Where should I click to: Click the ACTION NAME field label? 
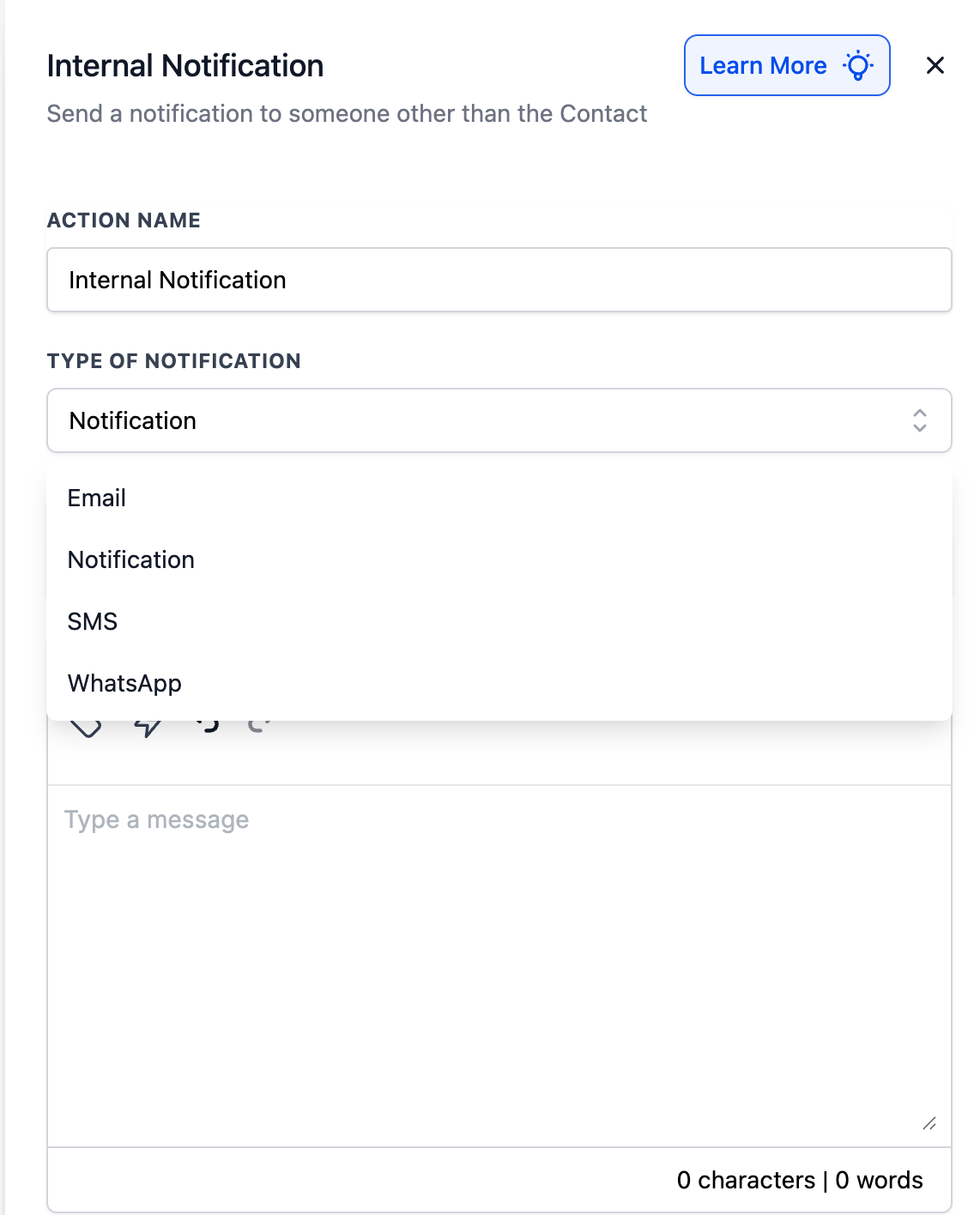coord(124,221)
